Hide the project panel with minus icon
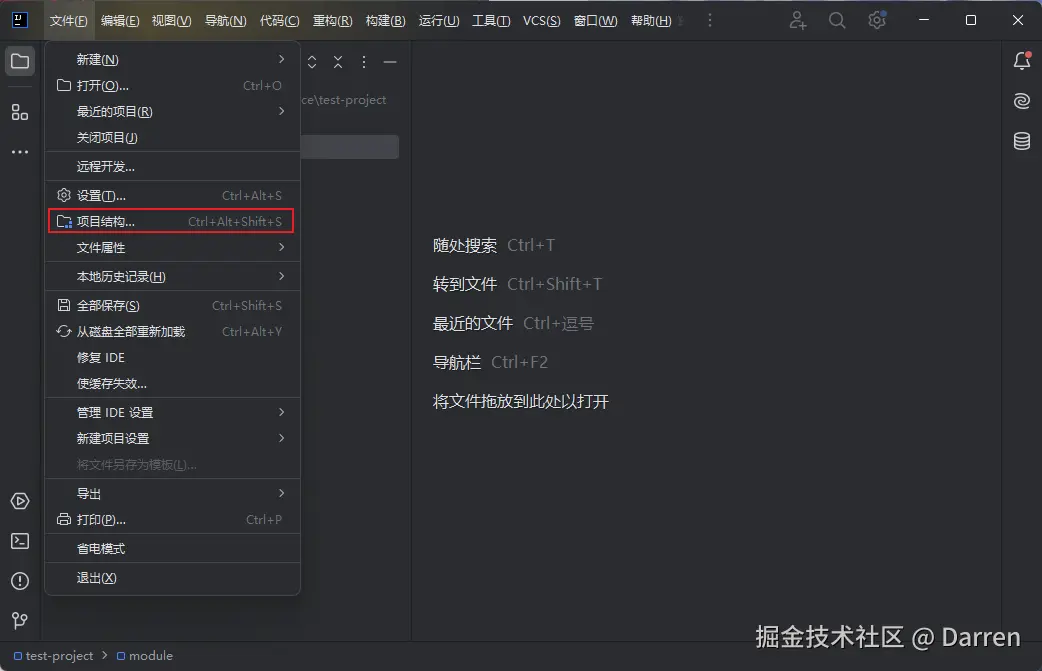The width and height of the screenshot is (1042, 671). click(390, 62)
